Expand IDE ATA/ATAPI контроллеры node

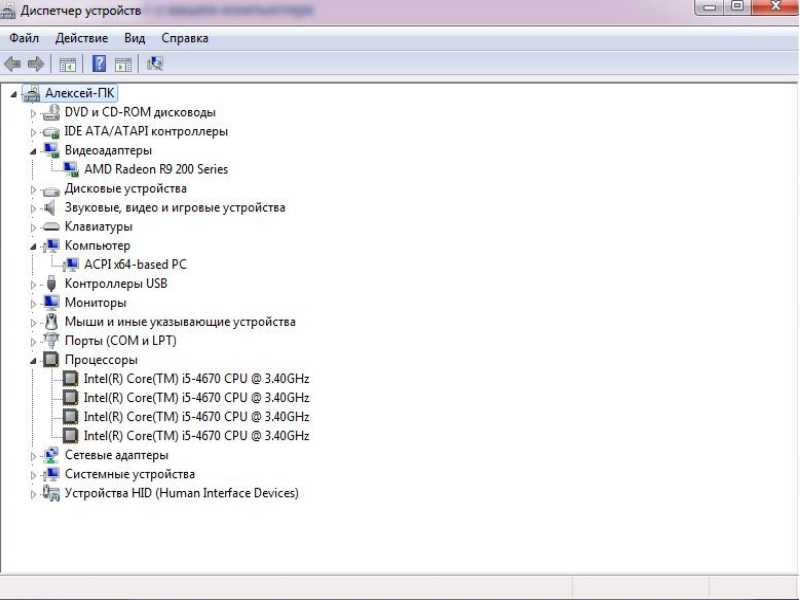click(x=33, y=133)
